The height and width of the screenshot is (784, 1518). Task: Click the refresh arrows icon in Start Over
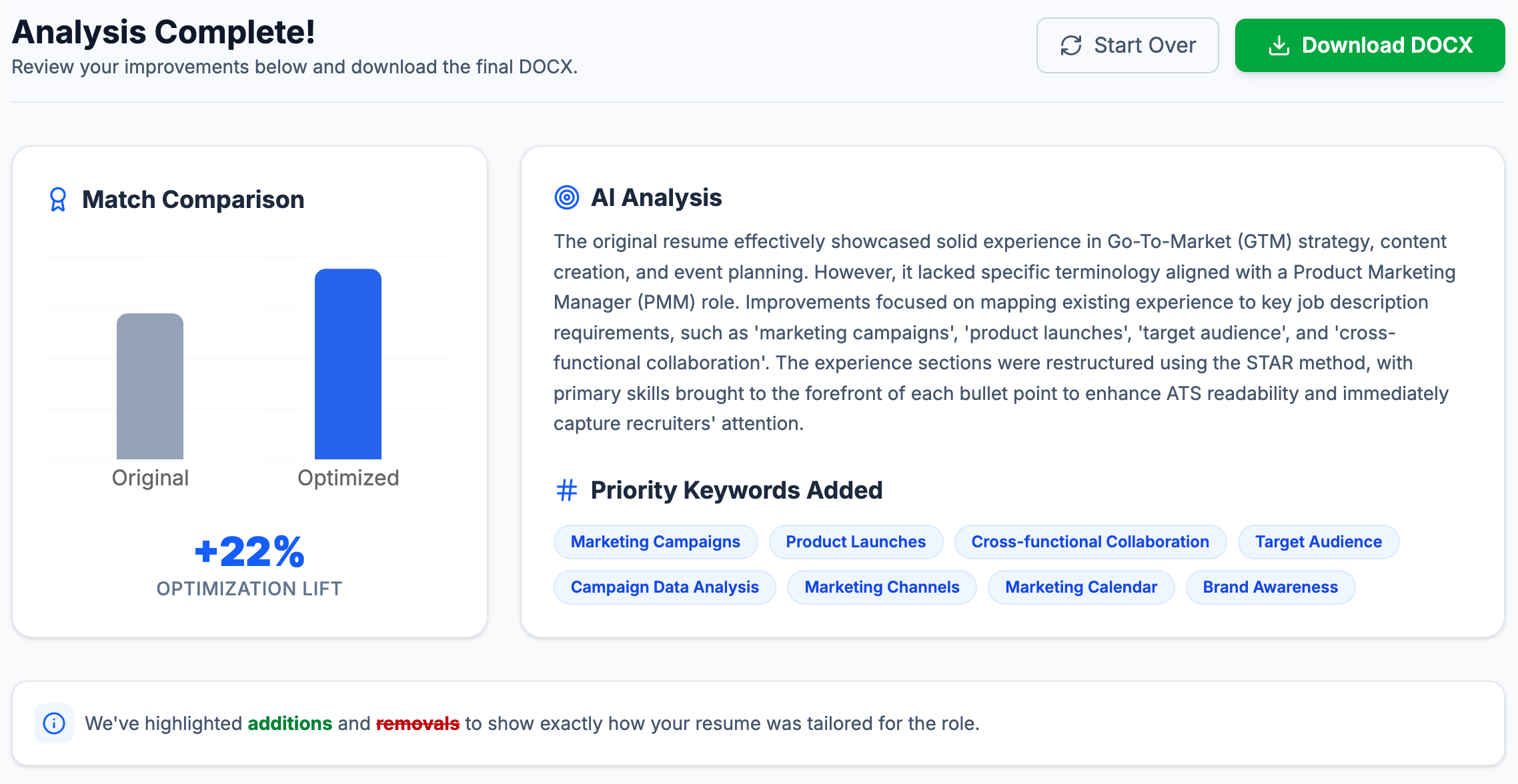(1071, 45)
